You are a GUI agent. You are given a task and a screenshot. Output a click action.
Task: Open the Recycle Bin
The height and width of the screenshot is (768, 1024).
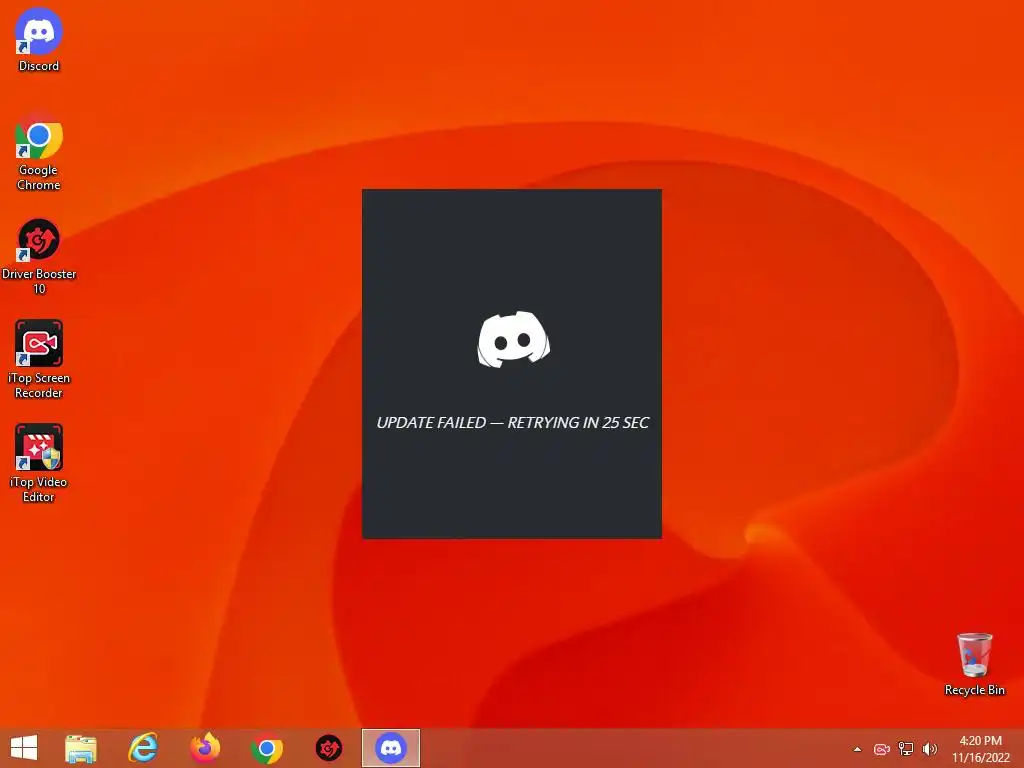[974, 664]
